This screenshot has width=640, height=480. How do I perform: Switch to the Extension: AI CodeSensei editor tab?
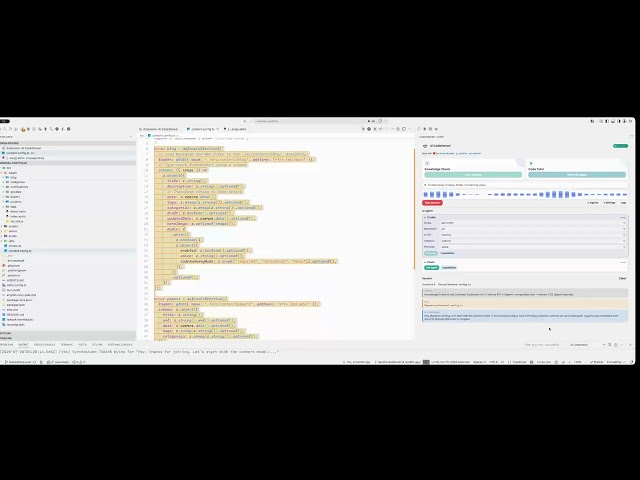pos(159,129)
